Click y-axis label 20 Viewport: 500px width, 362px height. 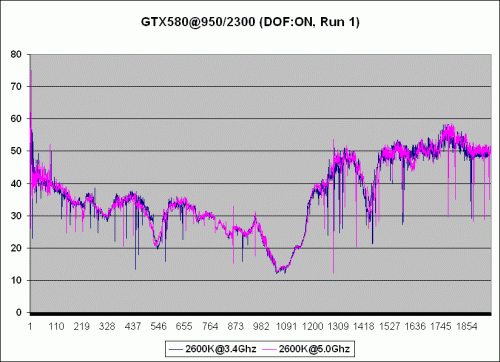[x=16, y=248]
